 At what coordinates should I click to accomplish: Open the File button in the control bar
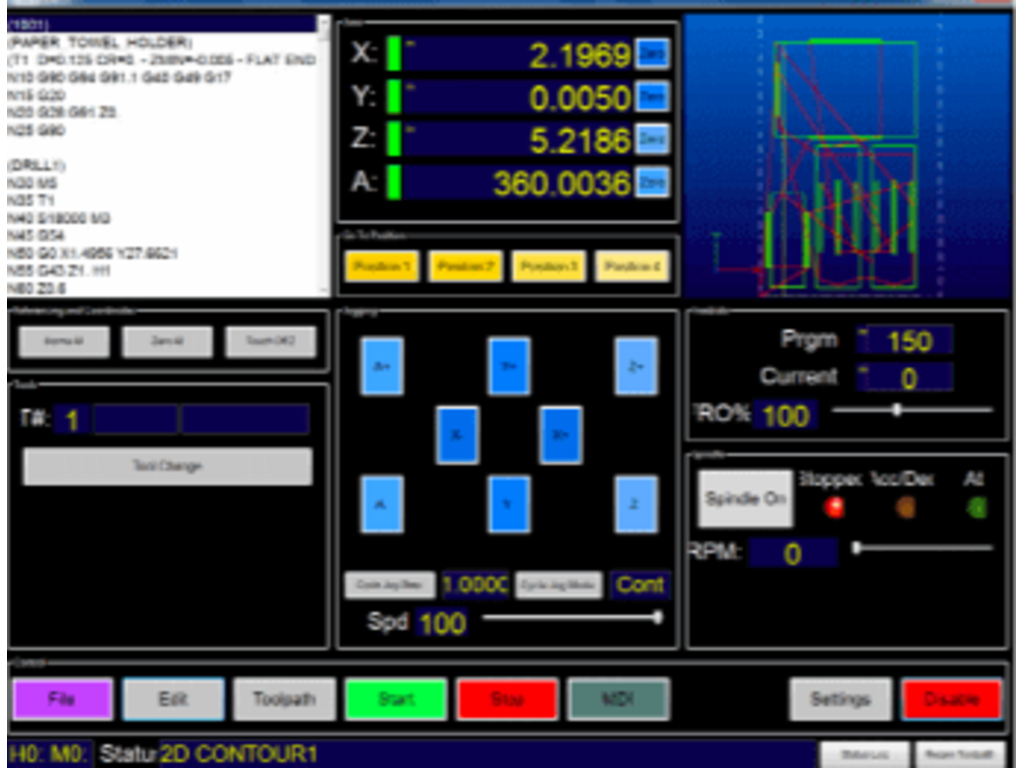[x=63, y=699]
